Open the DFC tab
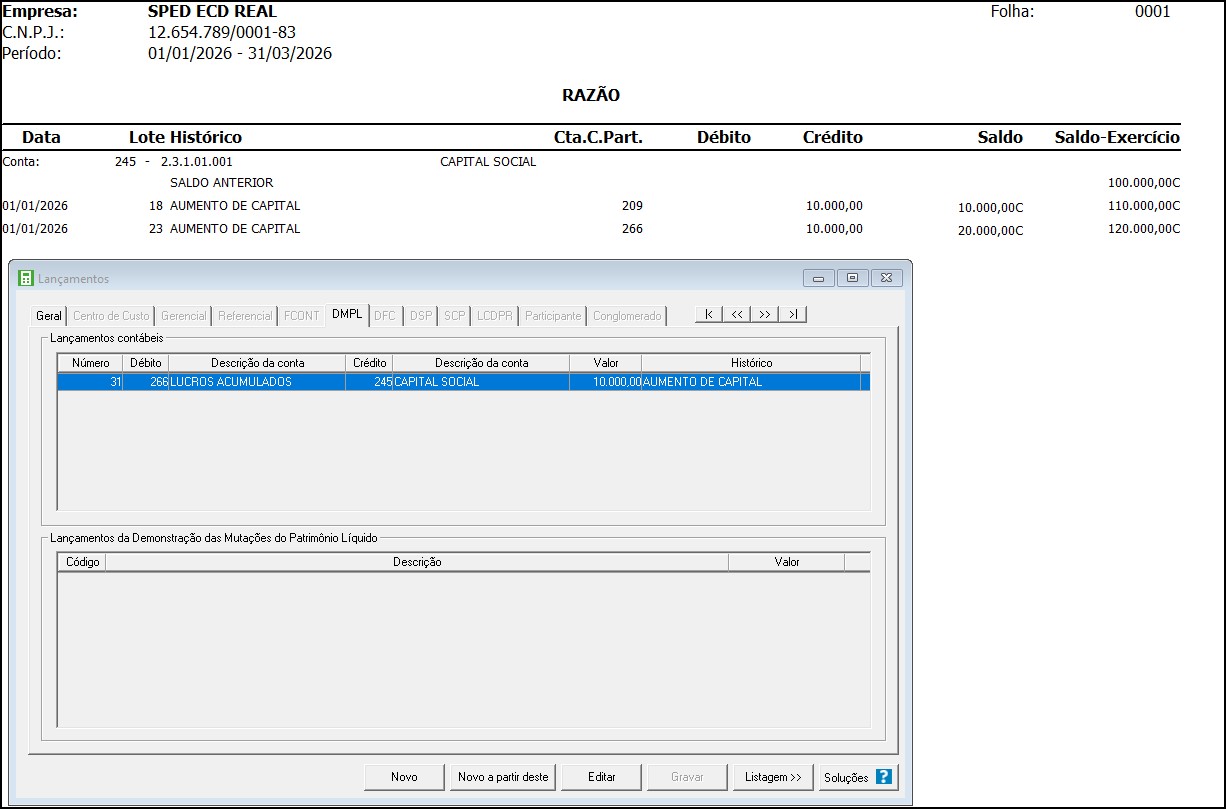This screenshot has width=1226, height=809. coord(385,316)
